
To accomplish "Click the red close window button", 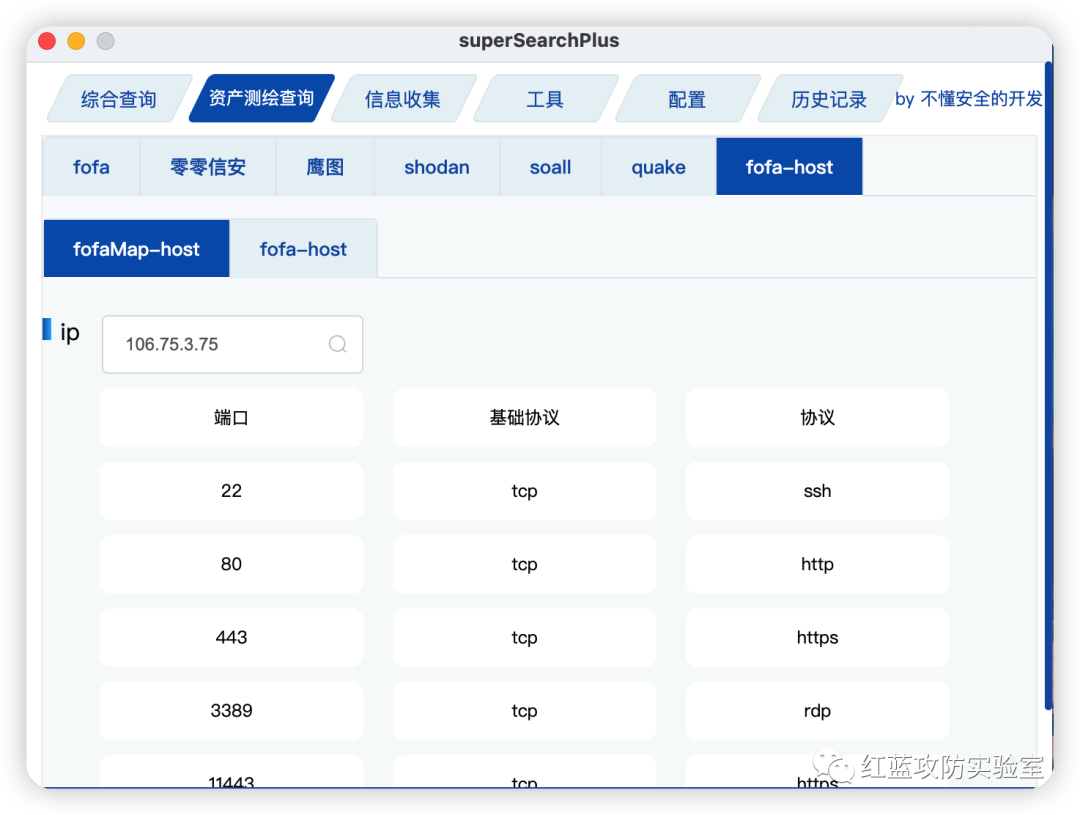I will [x=47, y=41].
